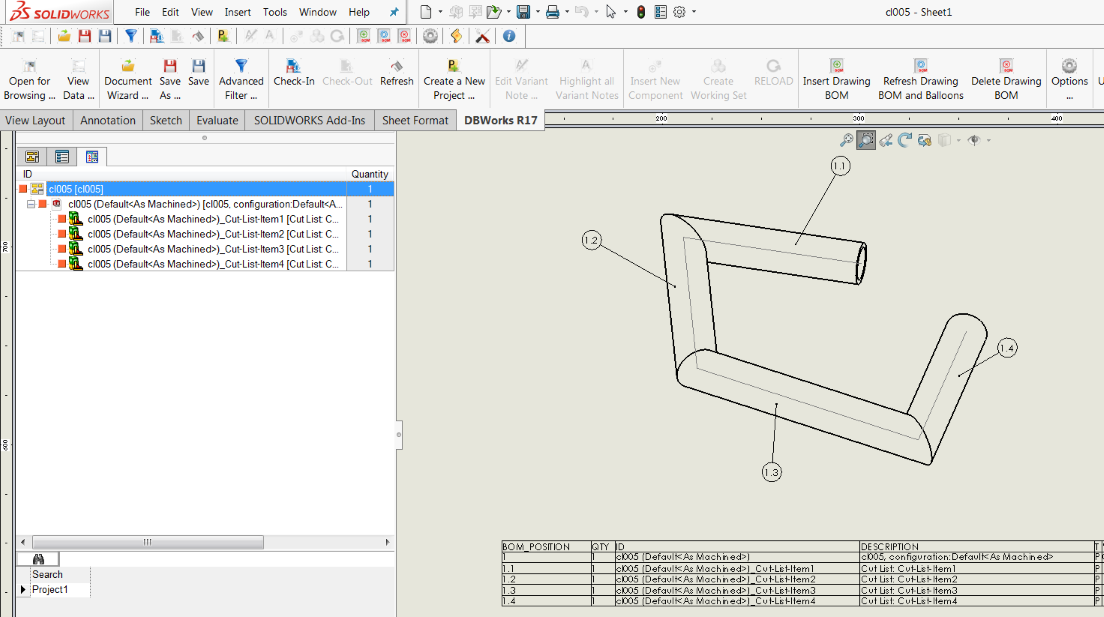
Task: Click the Quantity column header
Action: [370, 174]
